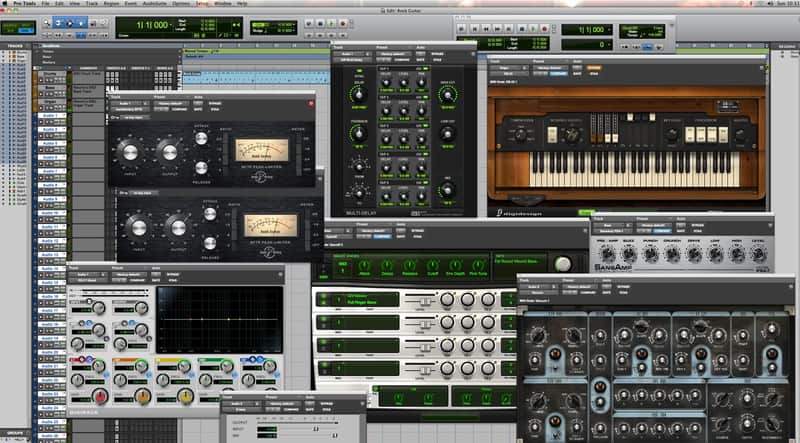
Task: Toggle Bypass on the SansAmp plug-in window
Action: tap(696, 225)
